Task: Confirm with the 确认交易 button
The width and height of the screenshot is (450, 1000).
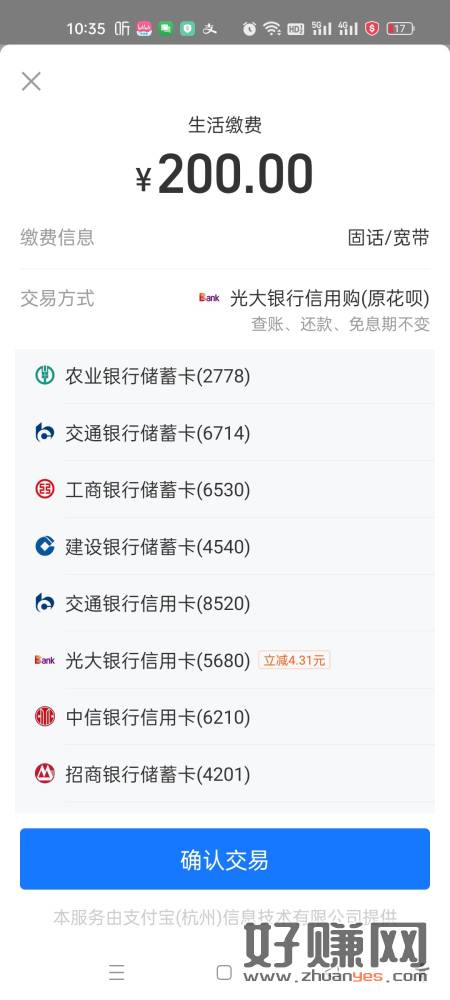Action: click(225, 858)
